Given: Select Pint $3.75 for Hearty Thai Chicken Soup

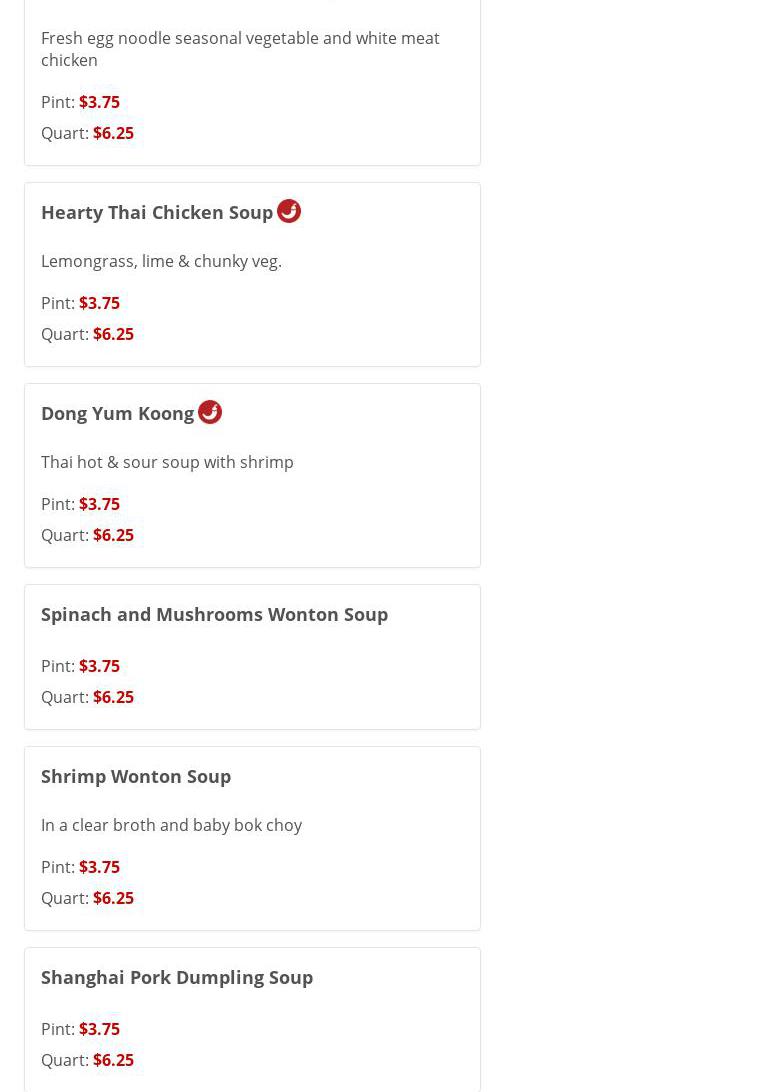Looking at the screenshot, I should 99,303.
